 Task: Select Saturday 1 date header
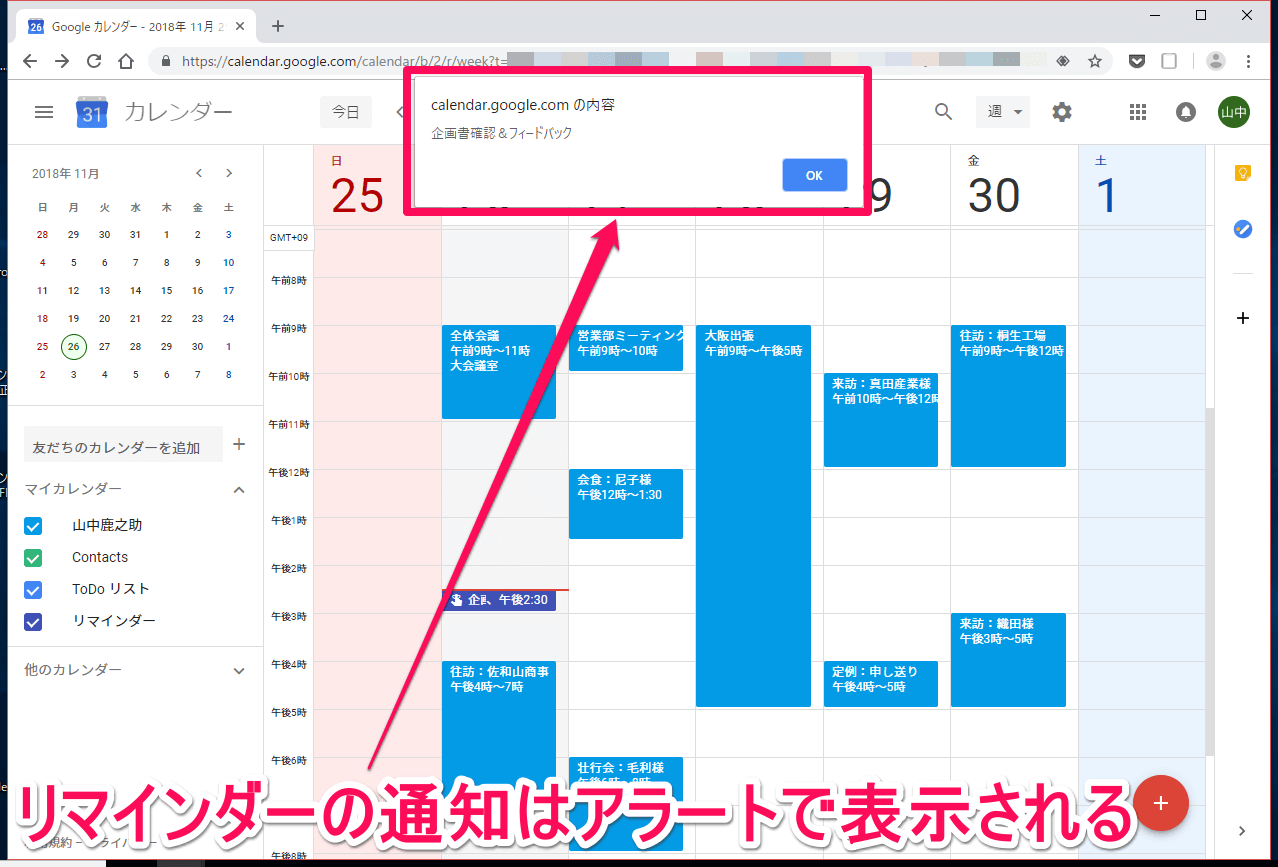tap(1106, 195)
